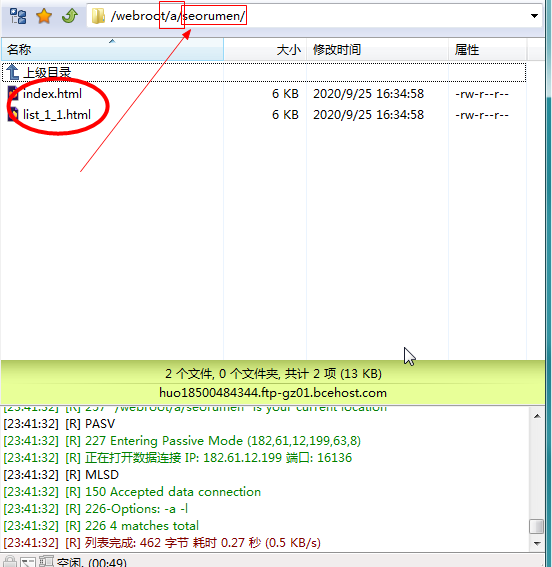Click the folder icon in path bar

[98, 16]
